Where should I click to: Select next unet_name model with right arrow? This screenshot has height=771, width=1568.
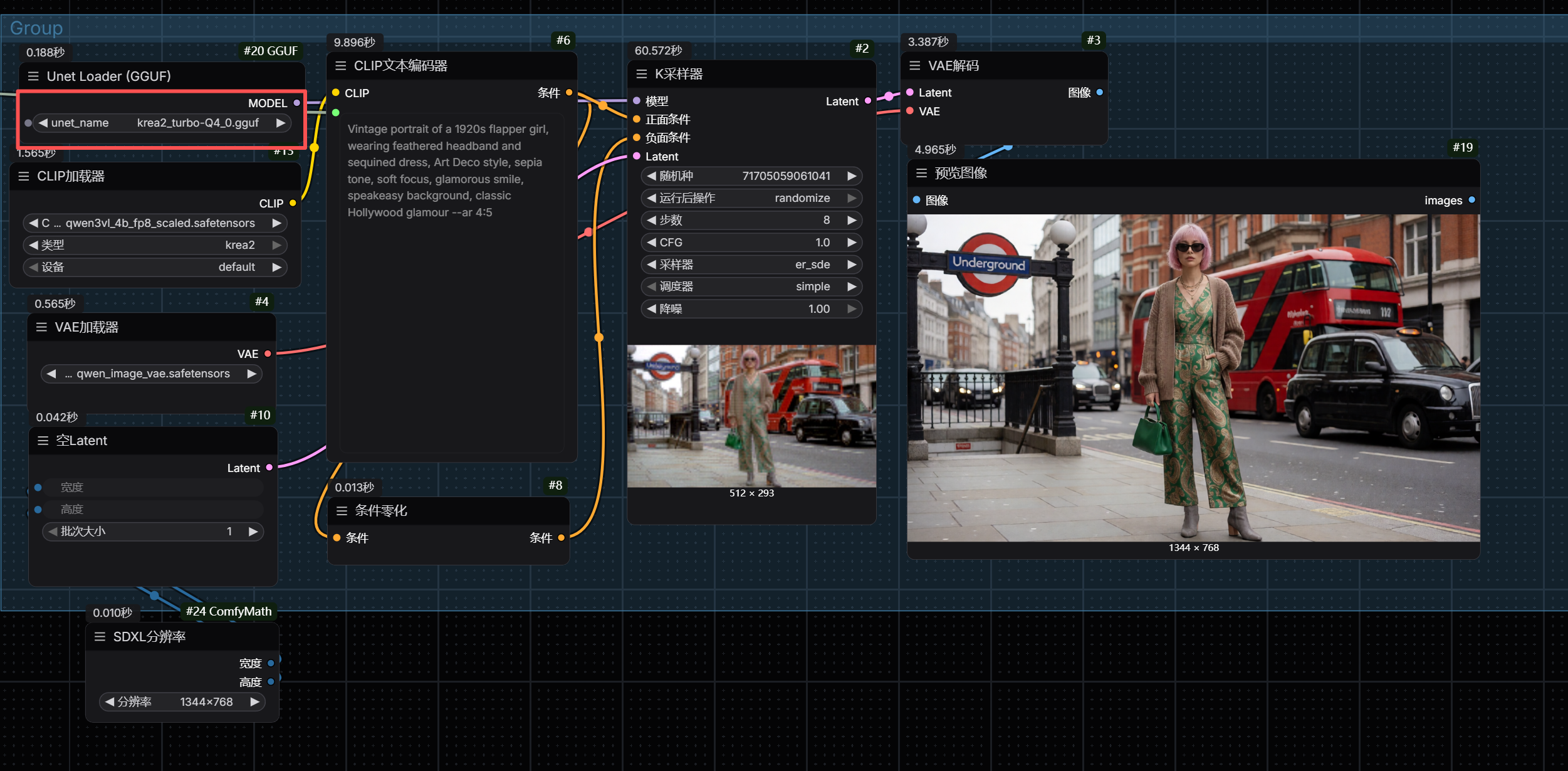pos(281,123)
